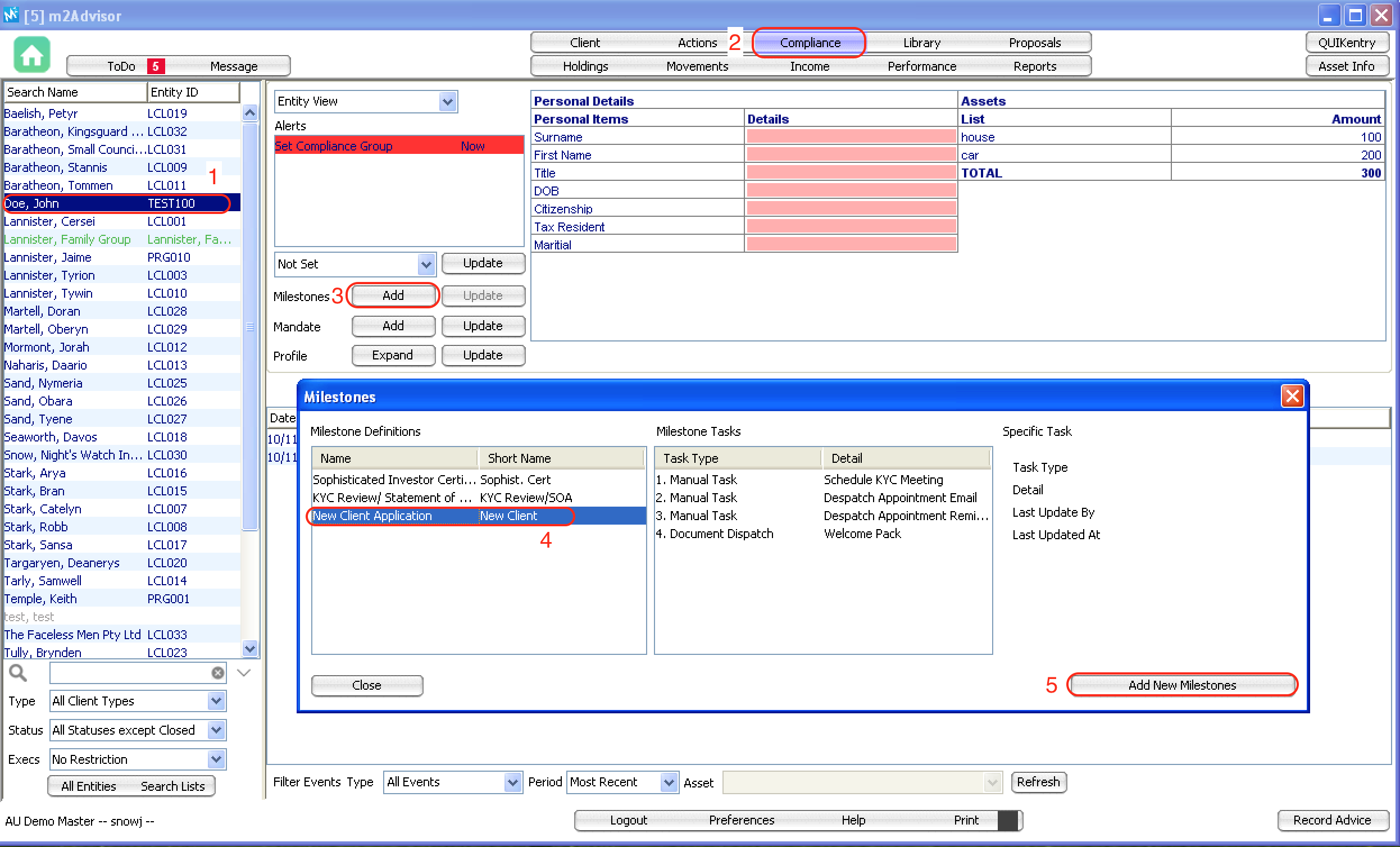This screenshot has height=847, width=1400.
Task: Click the green home icon
Action: tap(32, 54)
